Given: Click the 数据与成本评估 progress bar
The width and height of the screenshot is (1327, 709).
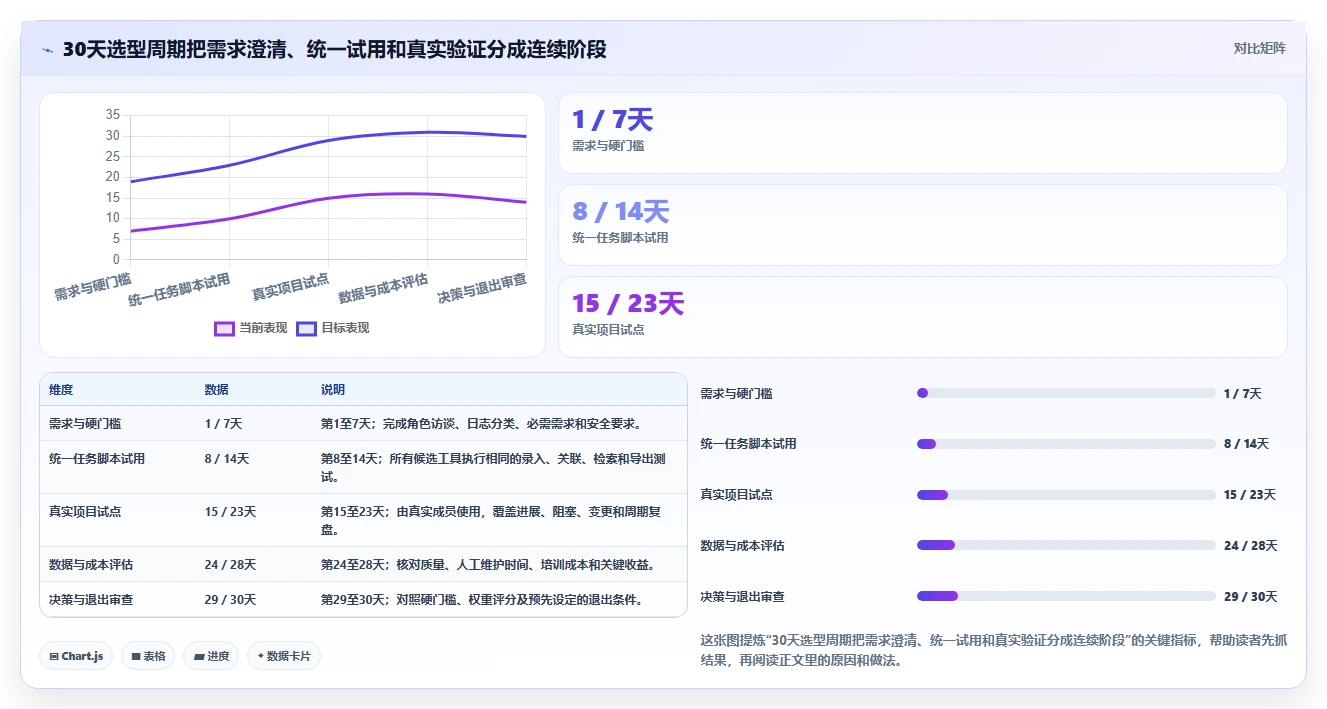Looking at the screenshot, I should [1066, 545].
